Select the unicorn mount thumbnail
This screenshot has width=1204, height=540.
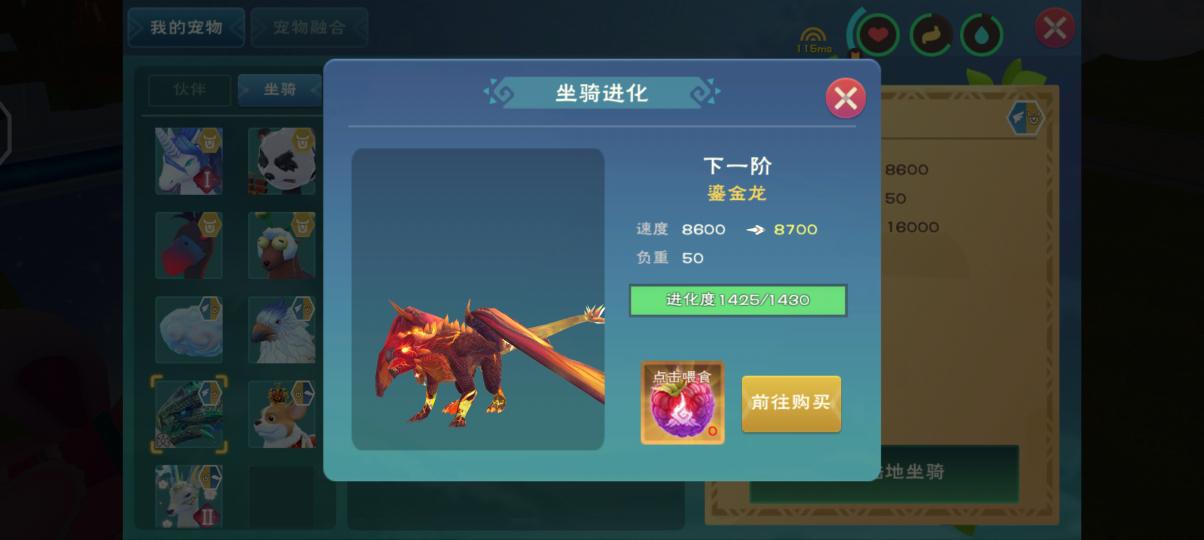pos(189,160)
